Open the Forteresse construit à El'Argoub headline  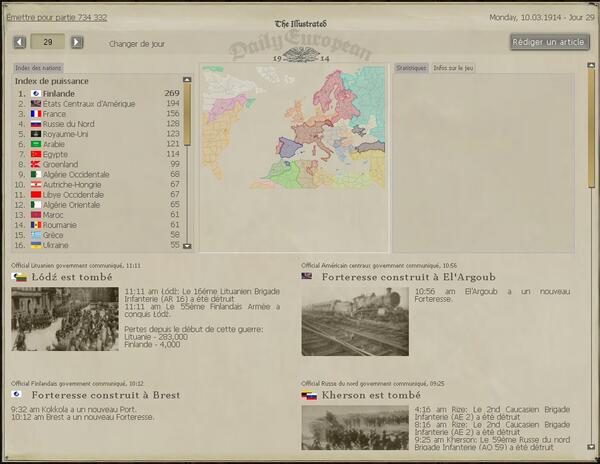point(409,277)
